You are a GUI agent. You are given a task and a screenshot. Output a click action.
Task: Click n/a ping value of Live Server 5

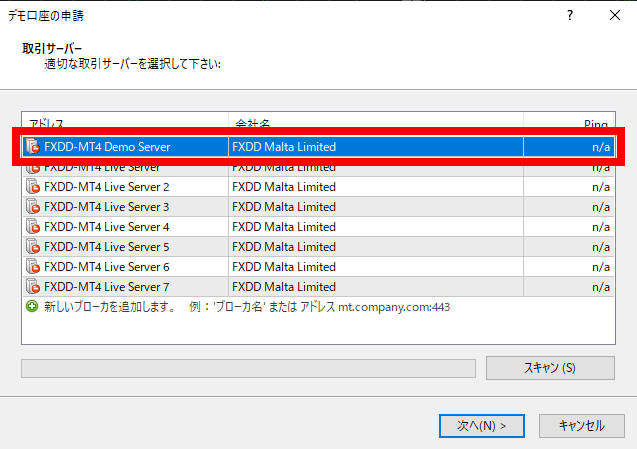[x=601, y=247]
